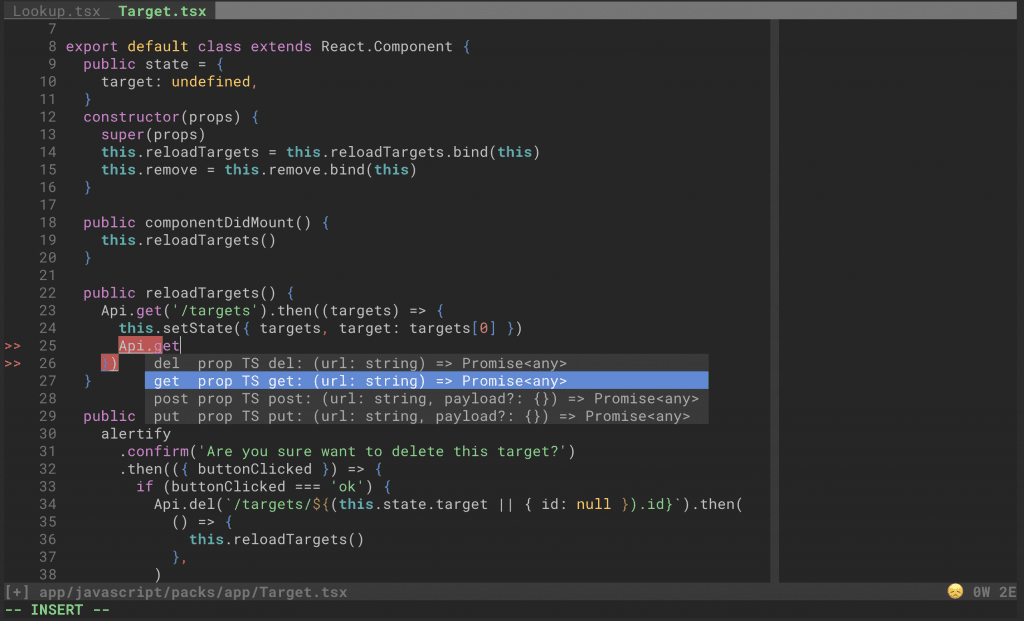Click the sad face status bar icon
The height and width of the screenshot is (621, 1024).
coord(957,591)
